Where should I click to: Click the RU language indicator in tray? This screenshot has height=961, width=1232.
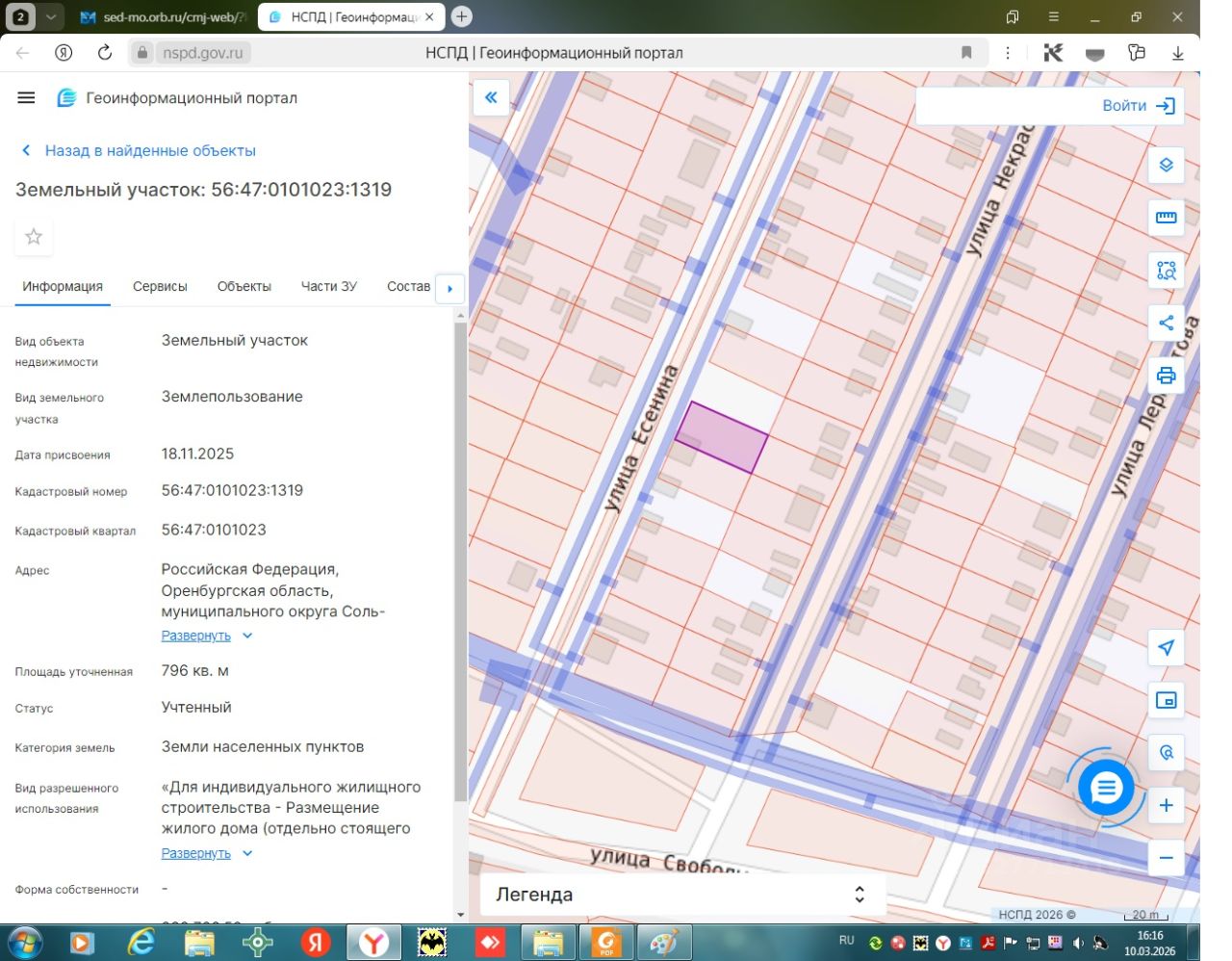(847, 940)
